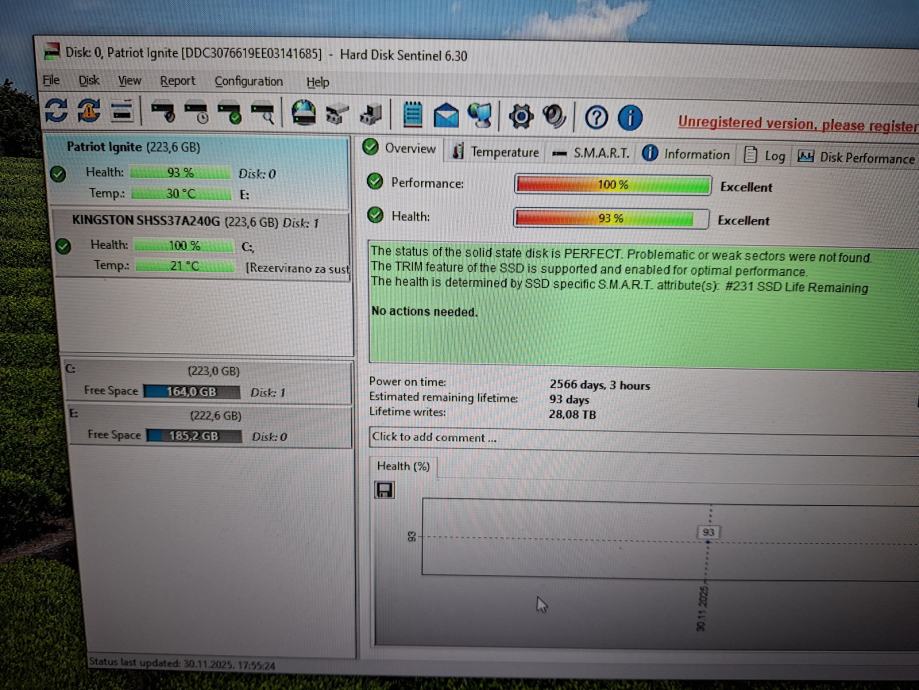Click 'No actions needed.' text
The image size is (919, 690).
pyautogui.click(x=424, y=311)
